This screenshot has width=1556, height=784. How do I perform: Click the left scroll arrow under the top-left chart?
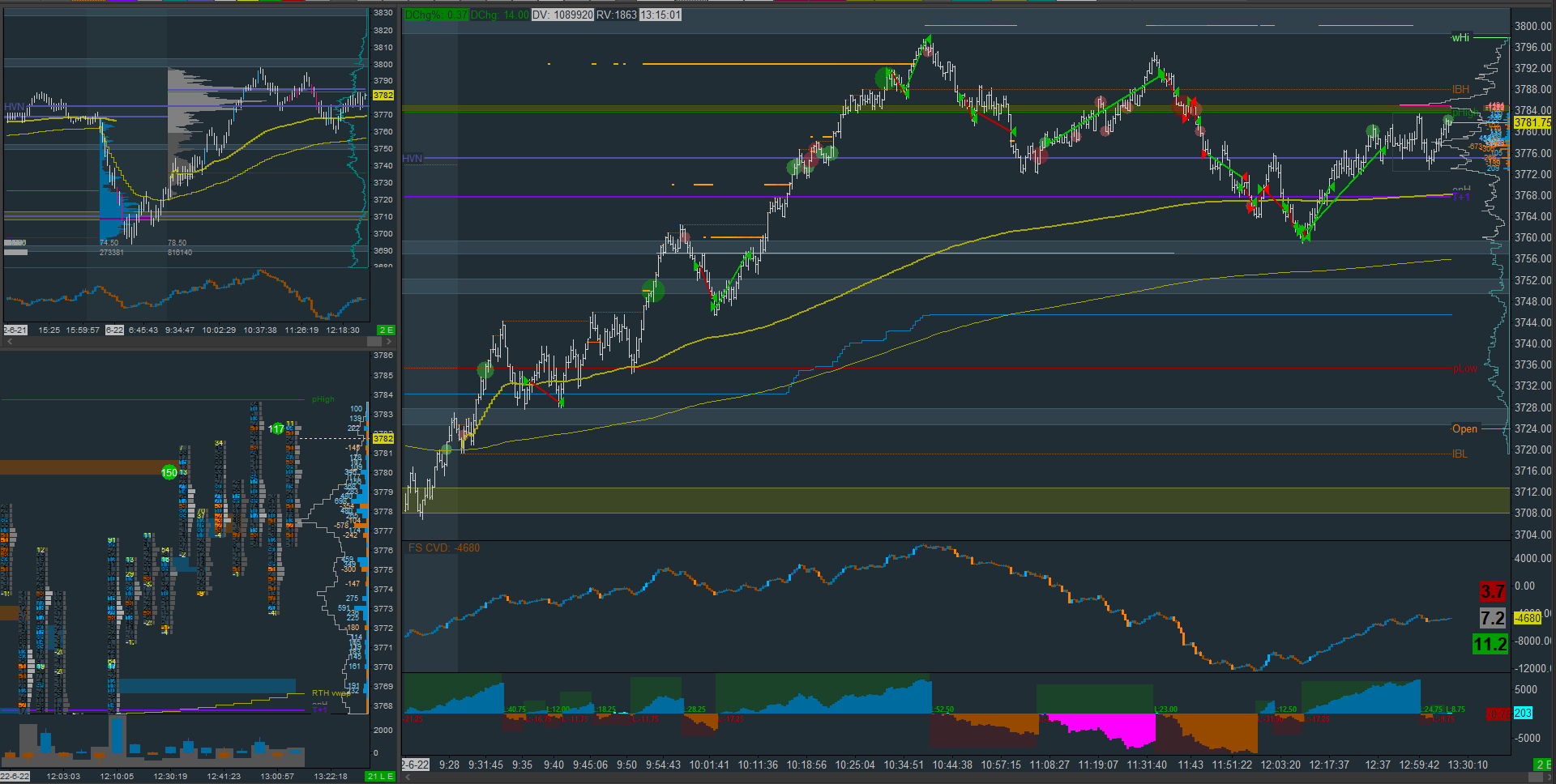(10, 341)
